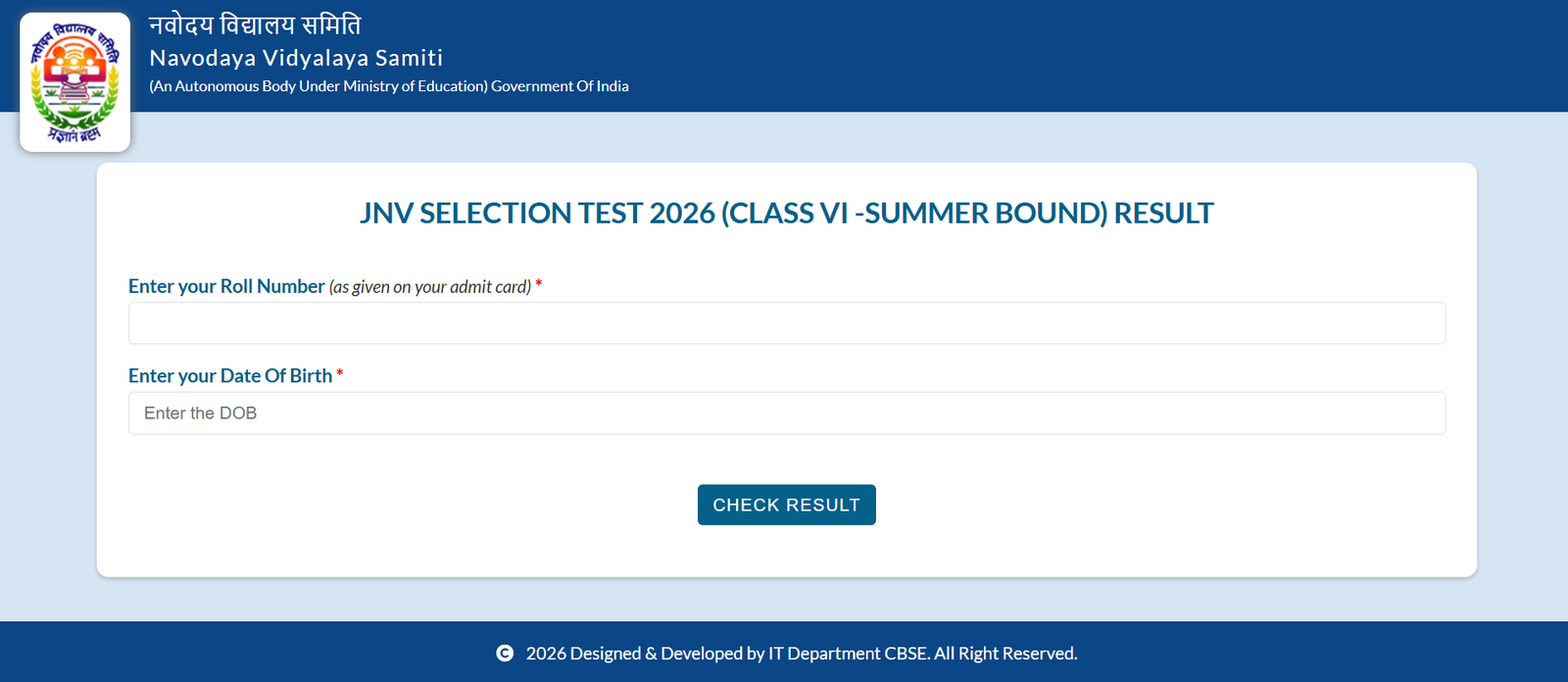Image resolution: width=1568 pixels, height=682 pixels.
Task: Click the Designed & Developed by IT Department text
Action: pyautogui.click(x=727, y=654)
